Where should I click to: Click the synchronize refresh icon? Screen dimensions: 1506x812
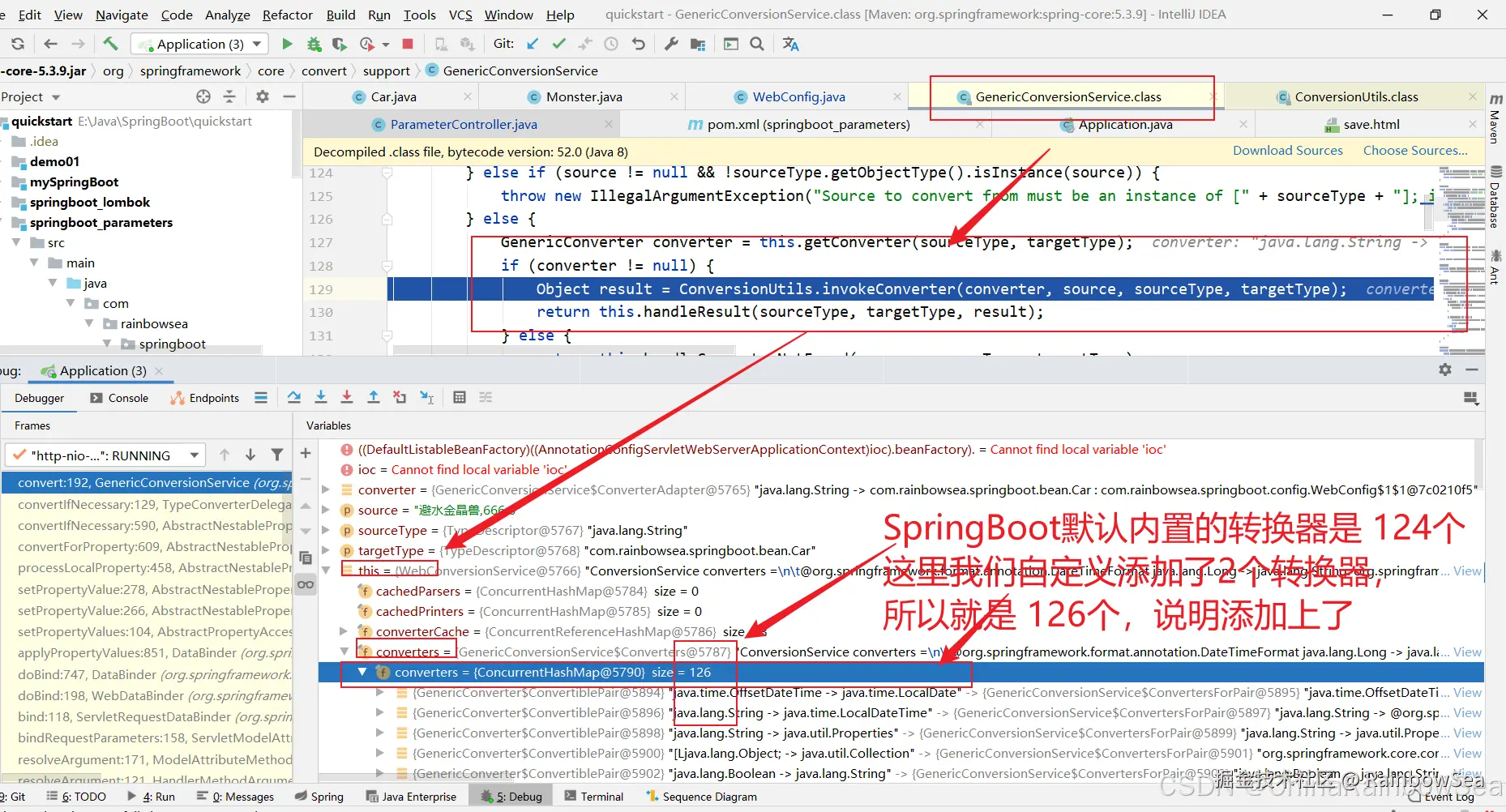[18, 44]
